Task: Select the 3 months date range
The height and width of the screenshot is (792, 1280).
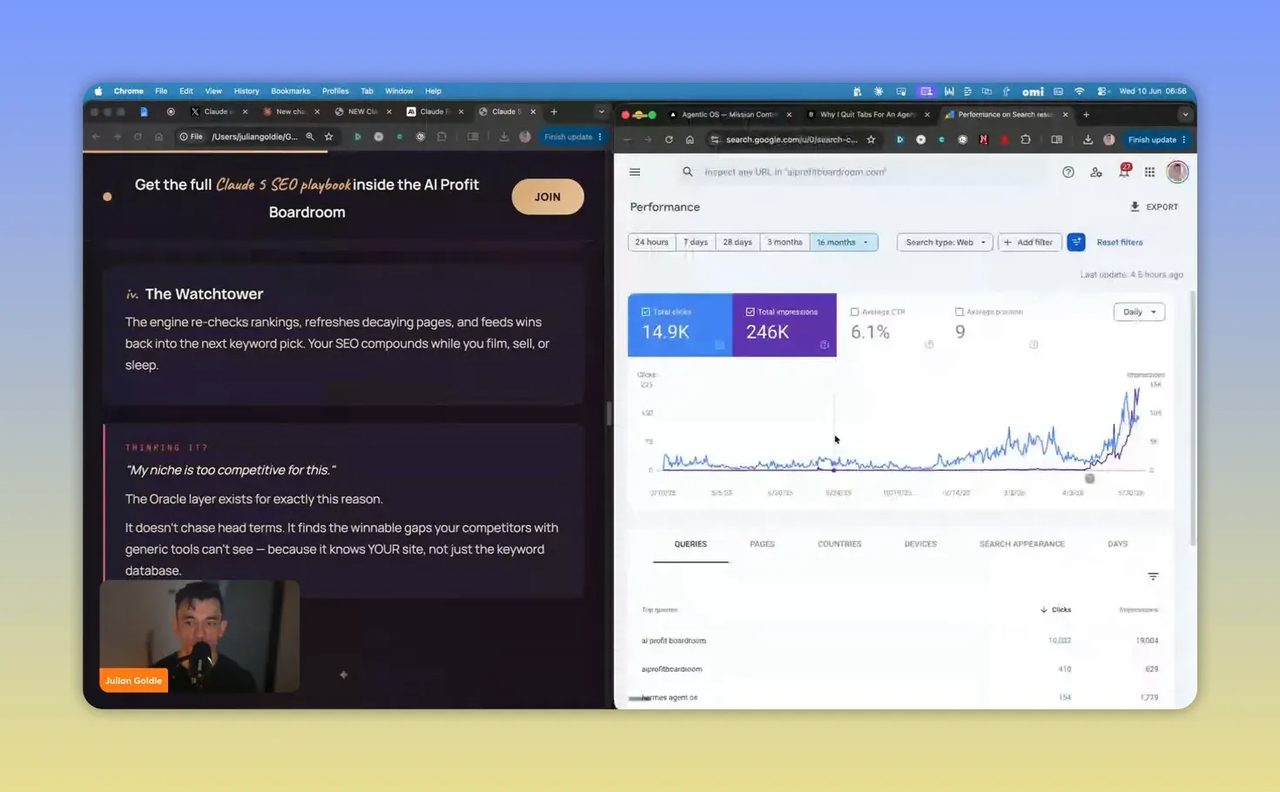Action: [x=784, y=242]
